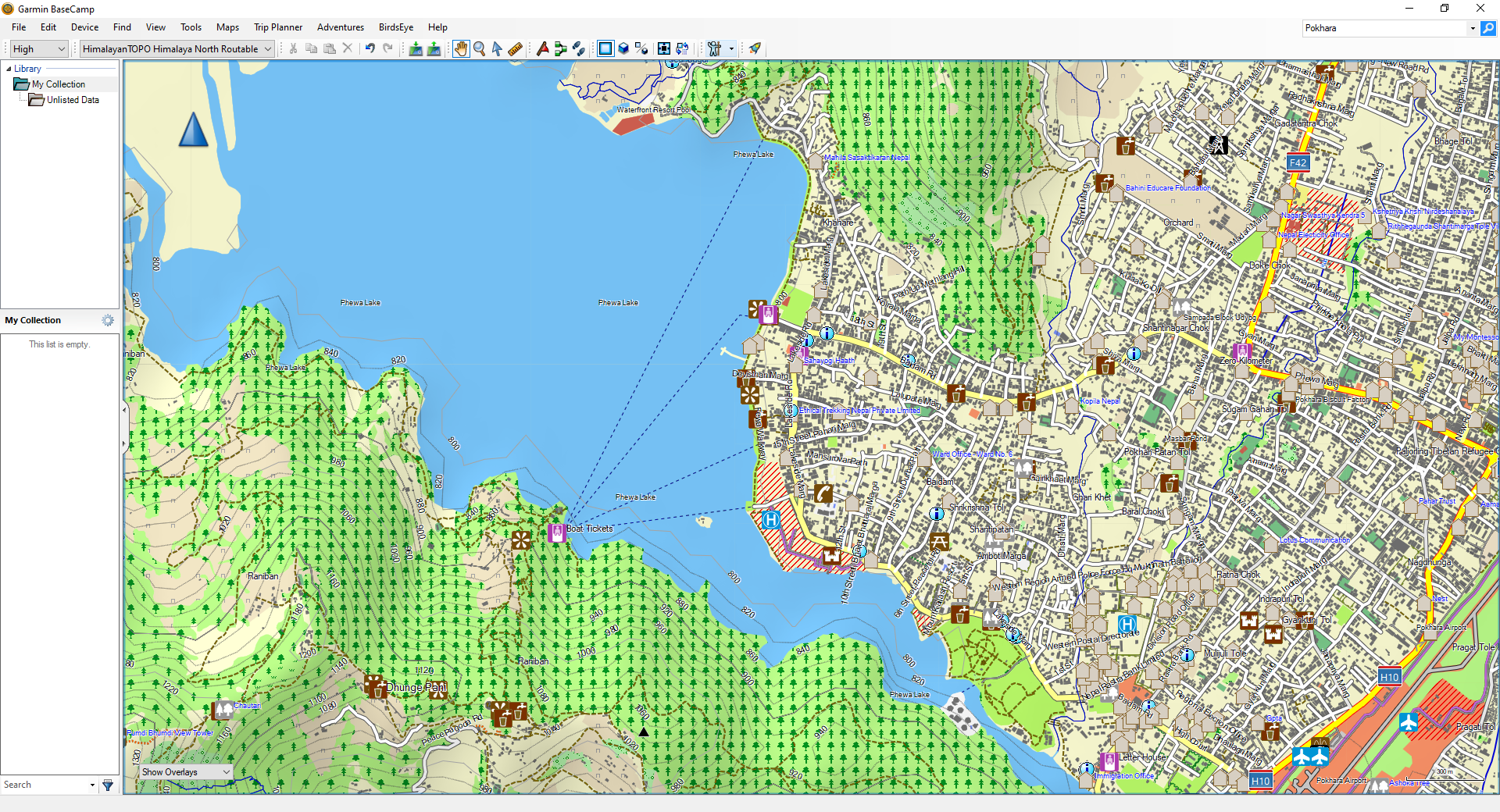Click the F42 highway shield
The image size is (1500, 812).
coord(1298,162)
